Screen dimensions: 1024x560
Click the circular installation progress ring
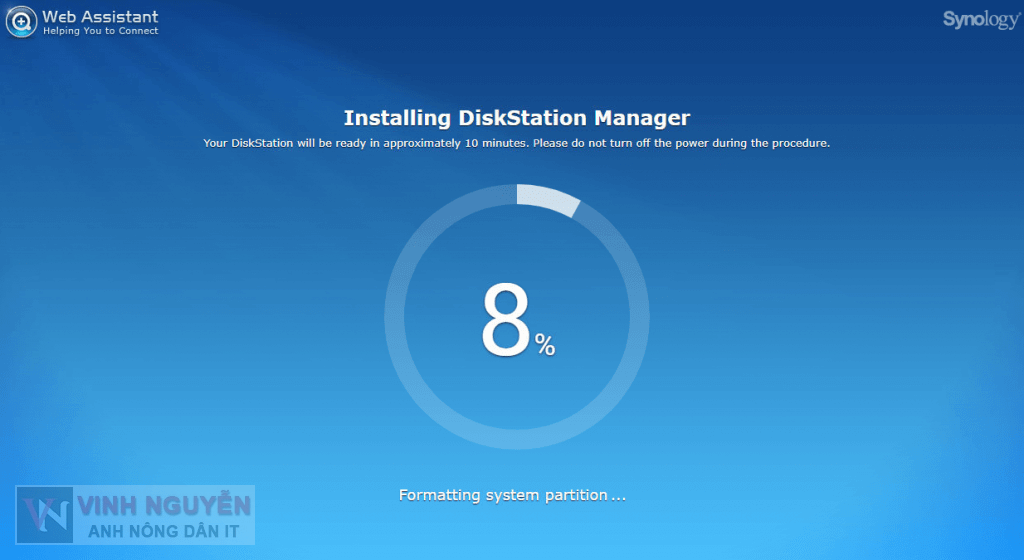click(517, 317)
